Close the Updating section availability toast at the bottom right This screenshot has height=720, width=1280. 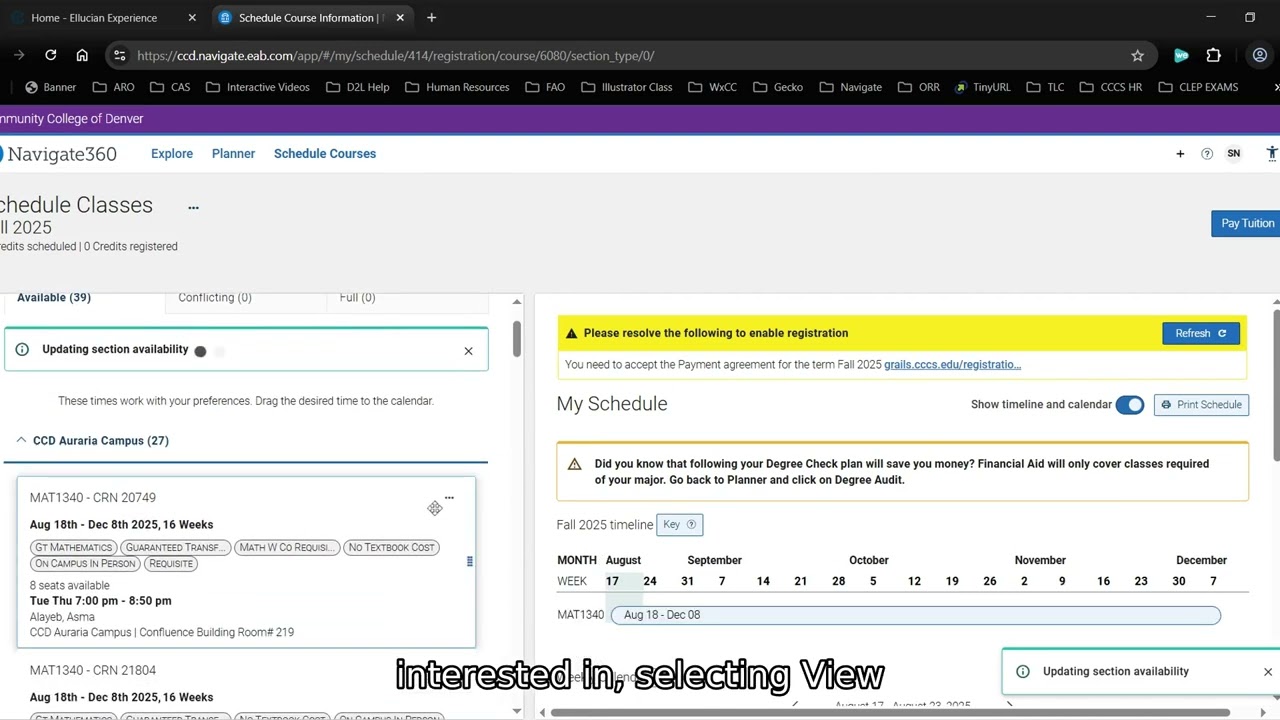(1268, 672)
